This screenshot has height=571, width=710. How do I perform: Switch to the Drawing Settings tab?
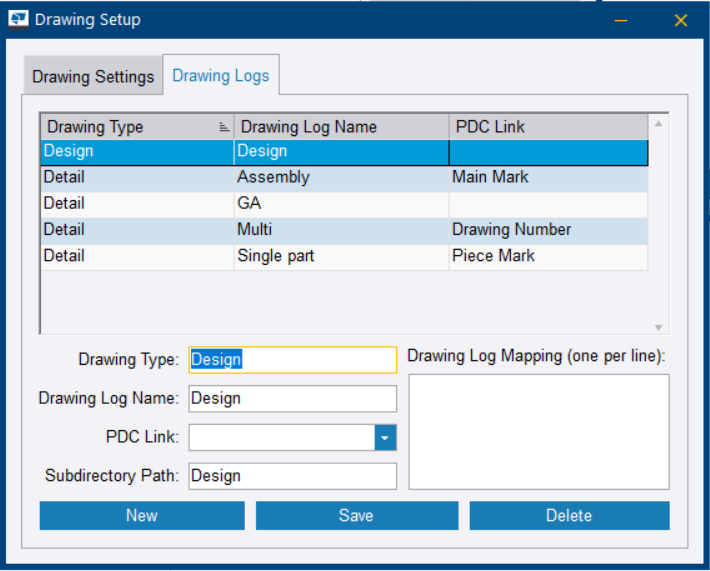(93, 76)
